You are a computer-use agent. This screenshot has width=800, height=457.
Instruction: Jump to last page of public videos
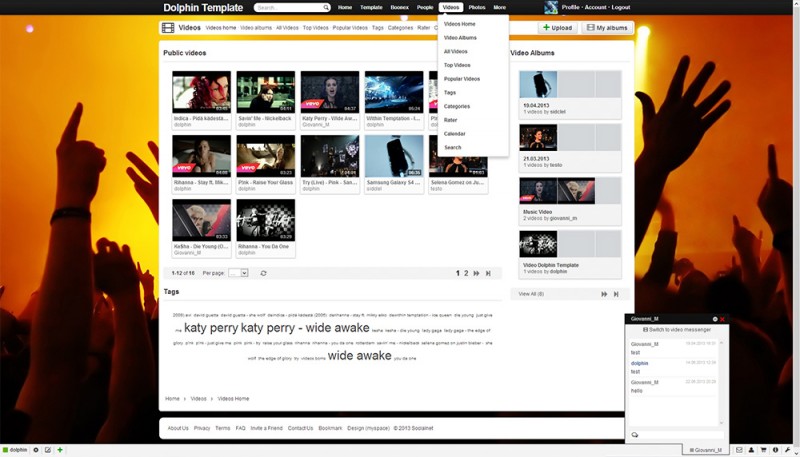coord(488,273)
